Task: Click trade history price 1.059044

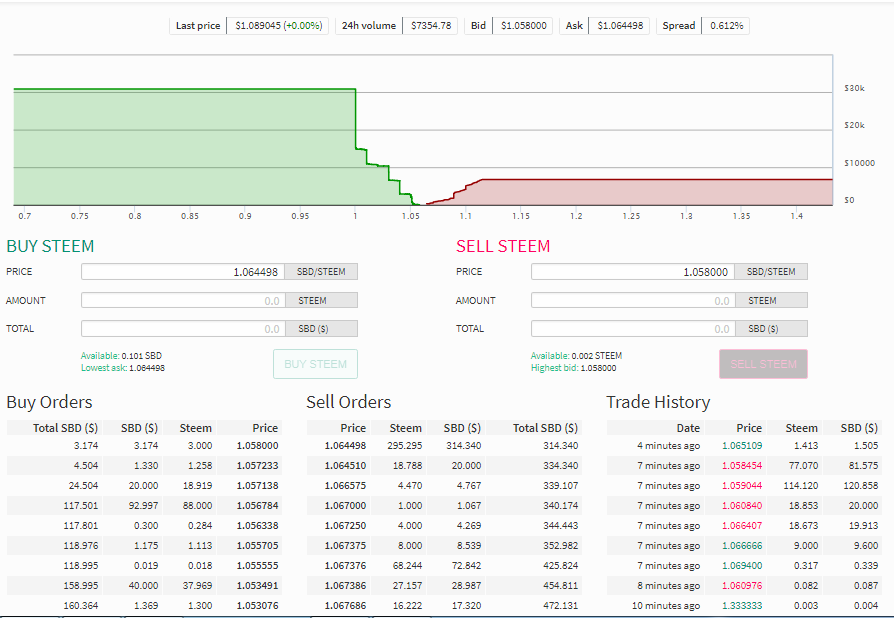Action: 742,485
